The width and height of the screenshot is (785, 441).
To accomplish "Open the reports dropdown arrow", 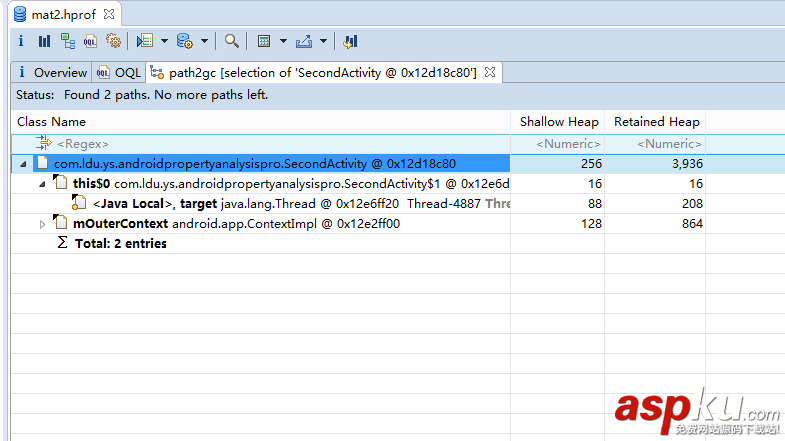I will [164, 41].
